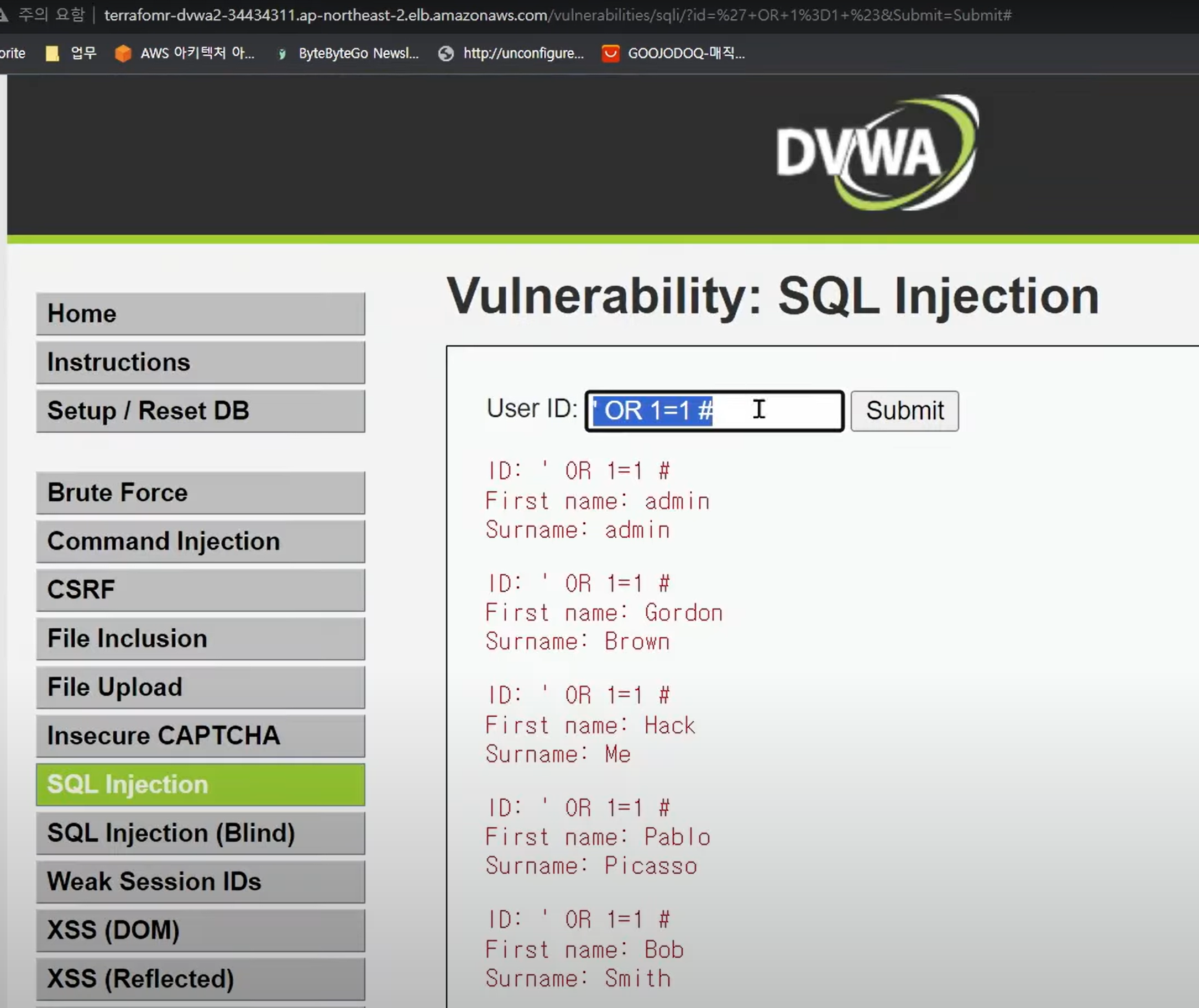Viewport: 1199px width, 1008px height.
Task: Click the address bar URL
Action: coord(557,15)
